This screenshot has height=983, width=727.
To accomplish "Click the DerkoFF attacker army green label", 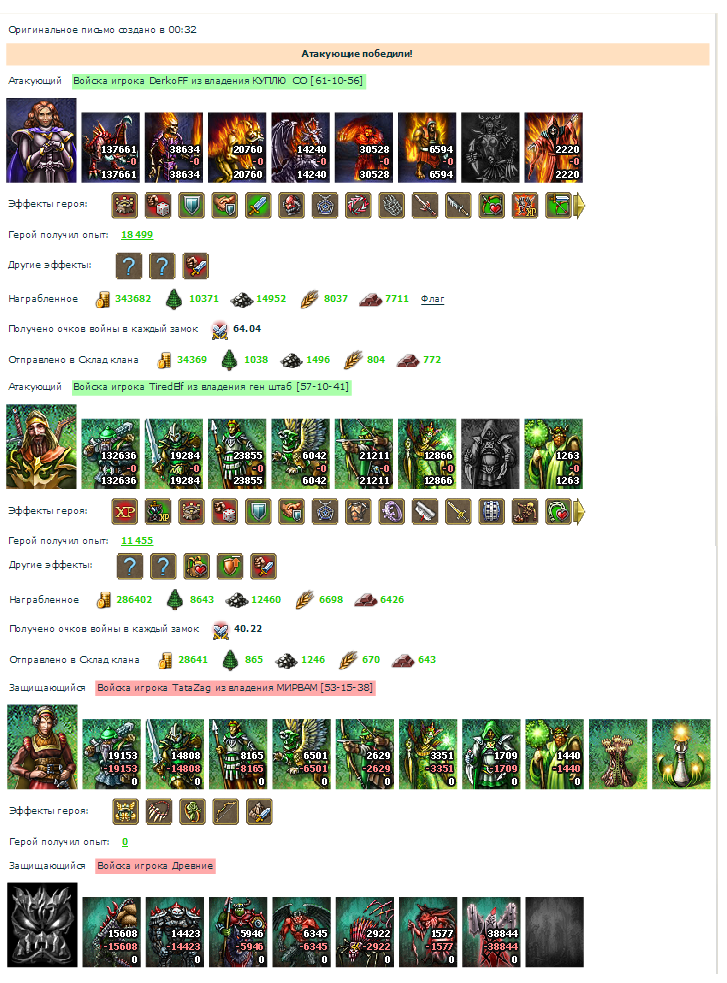I will pyautogui.click(x=219, y=81).
